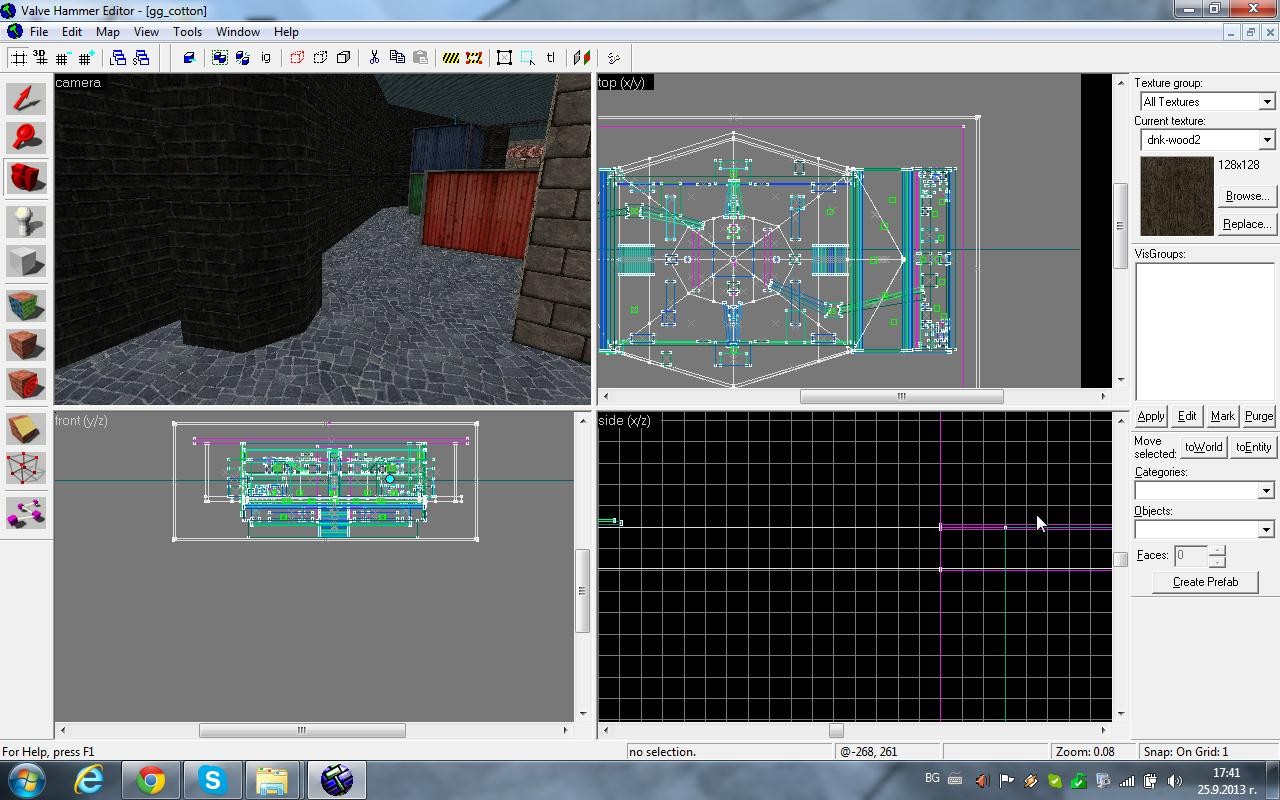Toggle the 2D grid display
This screenshot has width=1280, height=800.
pos(18,58)
